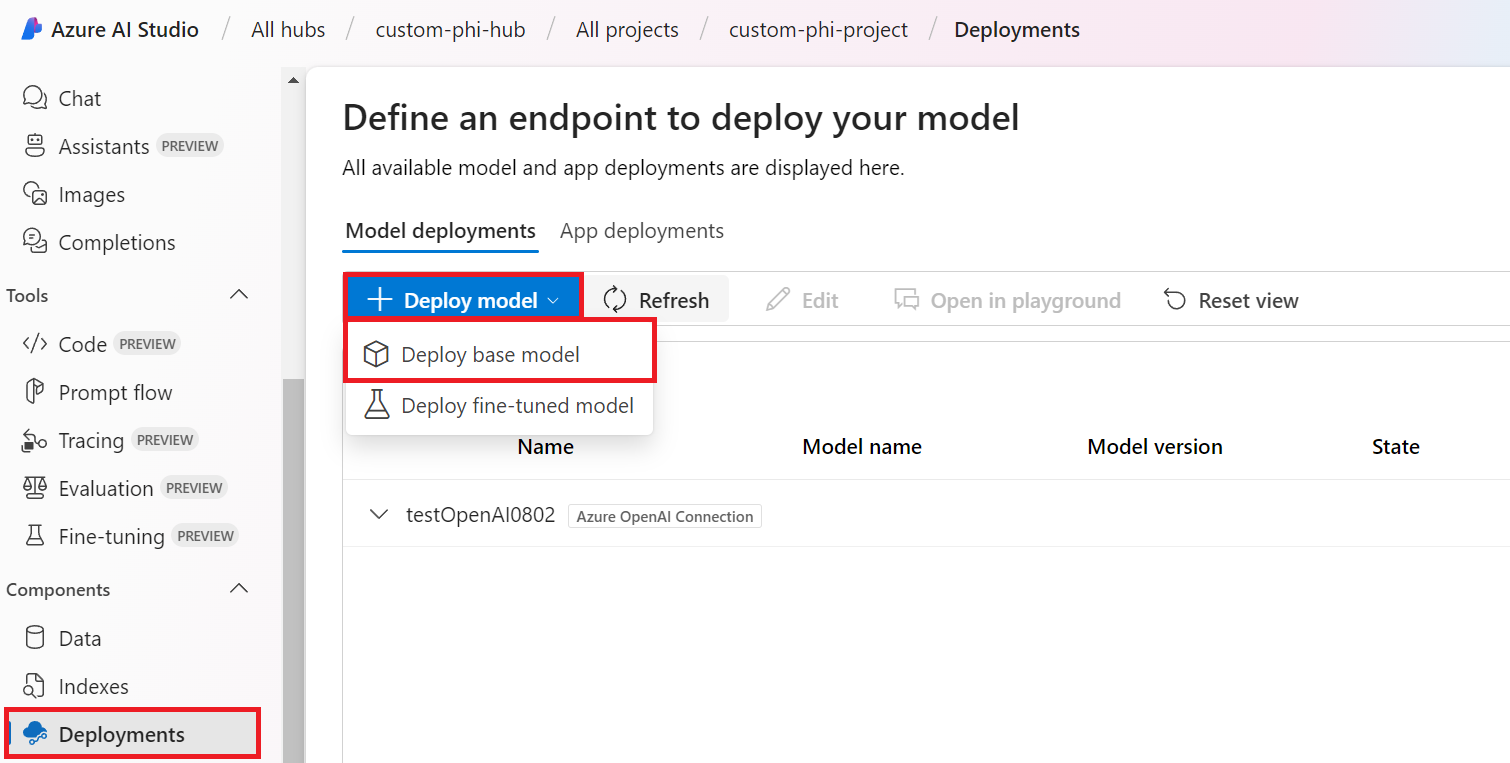Go to custom-phi-hub breadcrumb
This screenshot has height=763, width=1510.
[450, 30]
